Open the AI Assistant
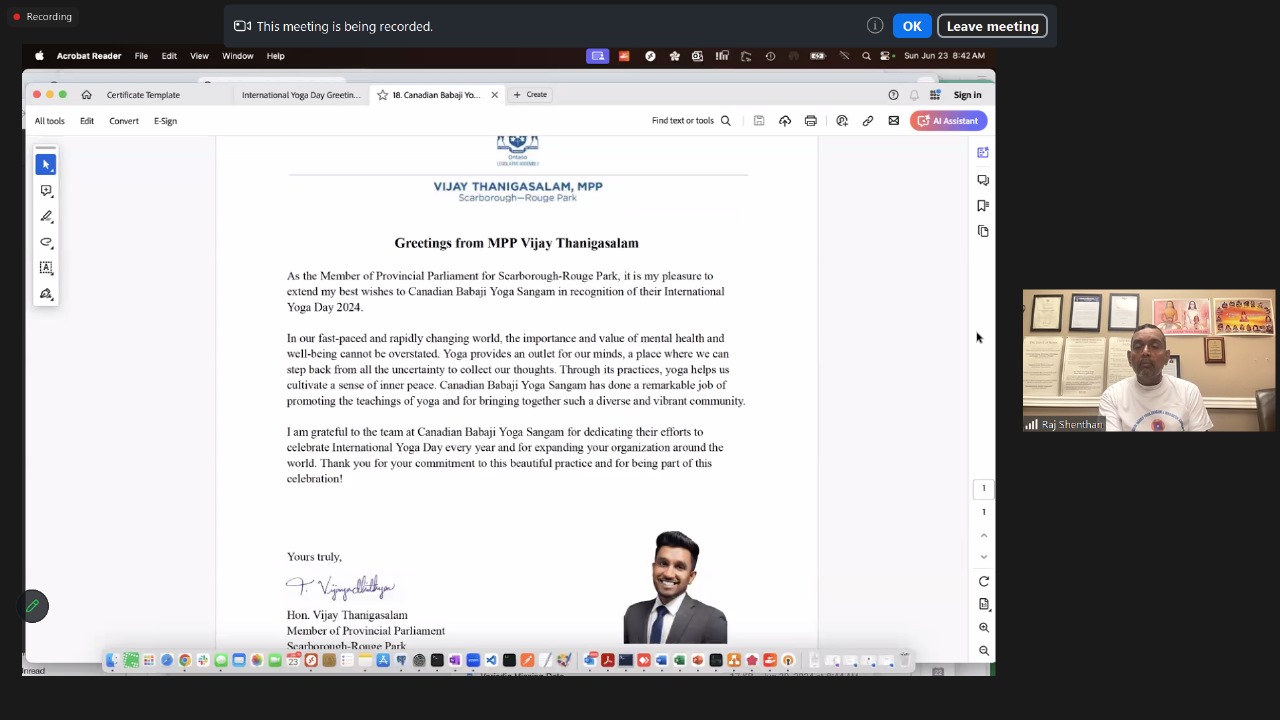 coord(948,121)
